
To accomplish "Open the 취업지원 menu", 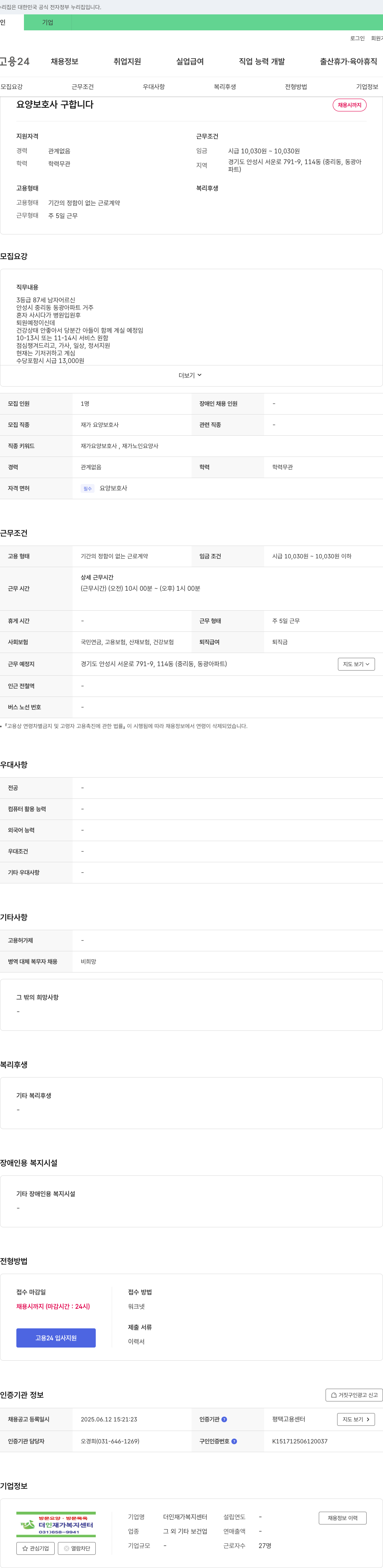I will (x=127, y=62).
